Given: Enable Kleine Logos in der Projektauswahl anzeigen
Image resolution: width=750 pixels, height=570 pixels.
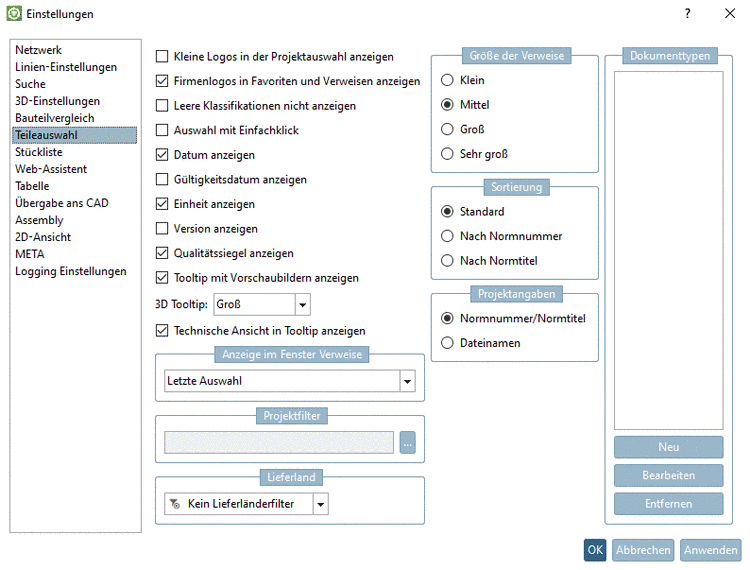Looking at the screenshot, I should (x=163, y=57).
